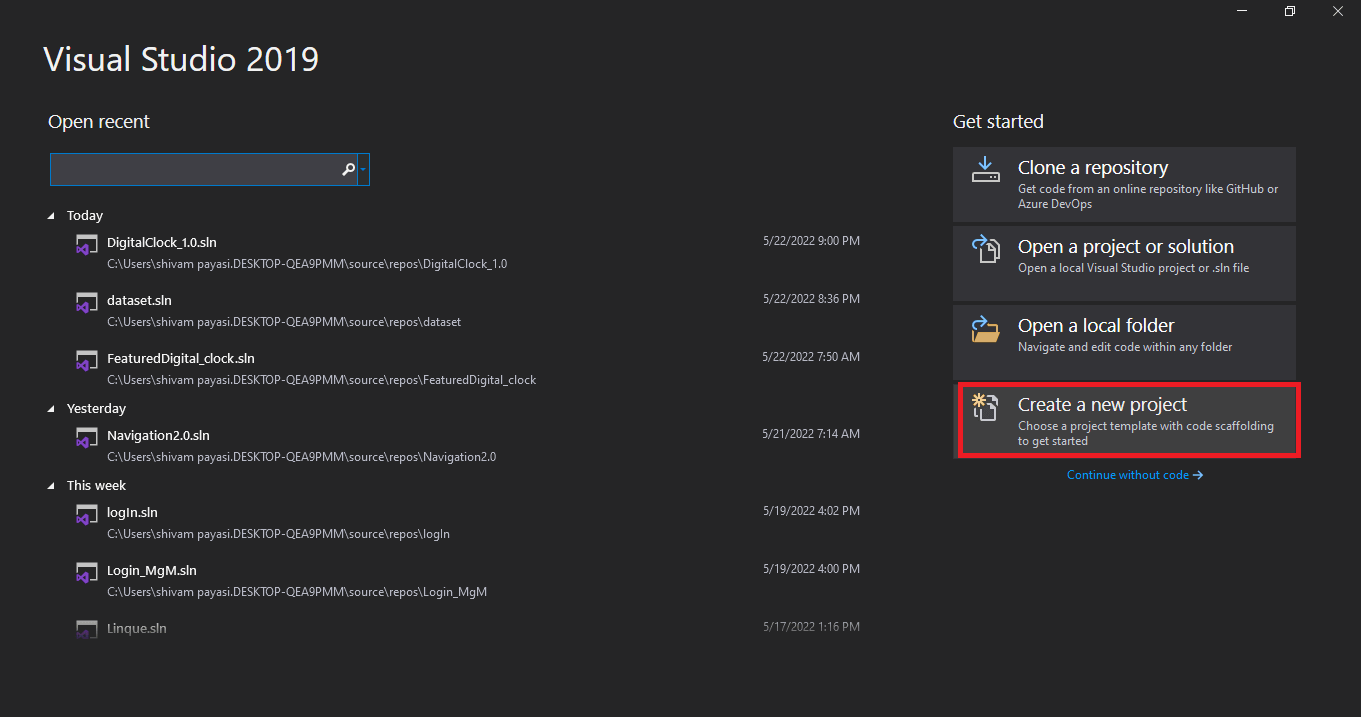This screenshot has width=1361, height=717.
Task: Click the Linque.sln solution icon
Action: pos(87,629)
